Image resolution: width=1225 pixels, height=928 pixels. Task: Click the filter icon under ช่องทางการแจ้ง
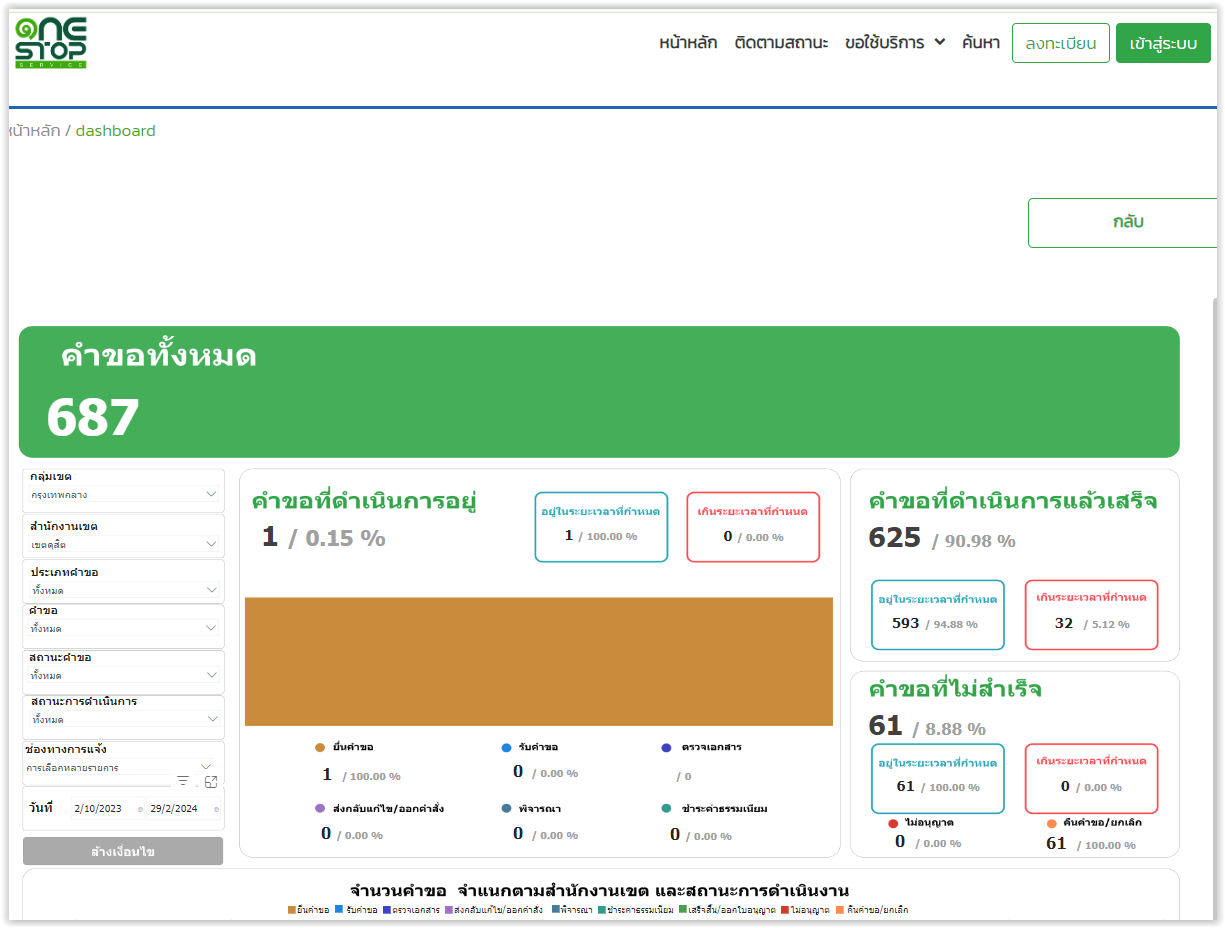pyautogui.click(x=183, y=781)
